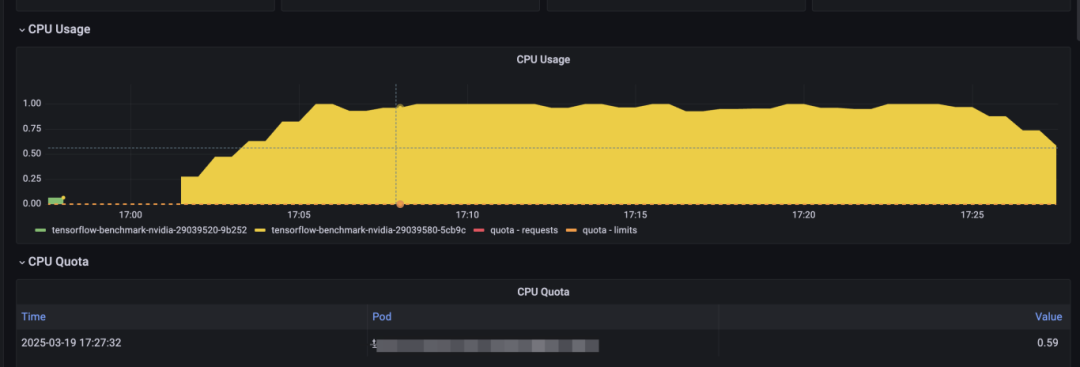Open the CPU Usage panel title menu

(x=543, y=59)
